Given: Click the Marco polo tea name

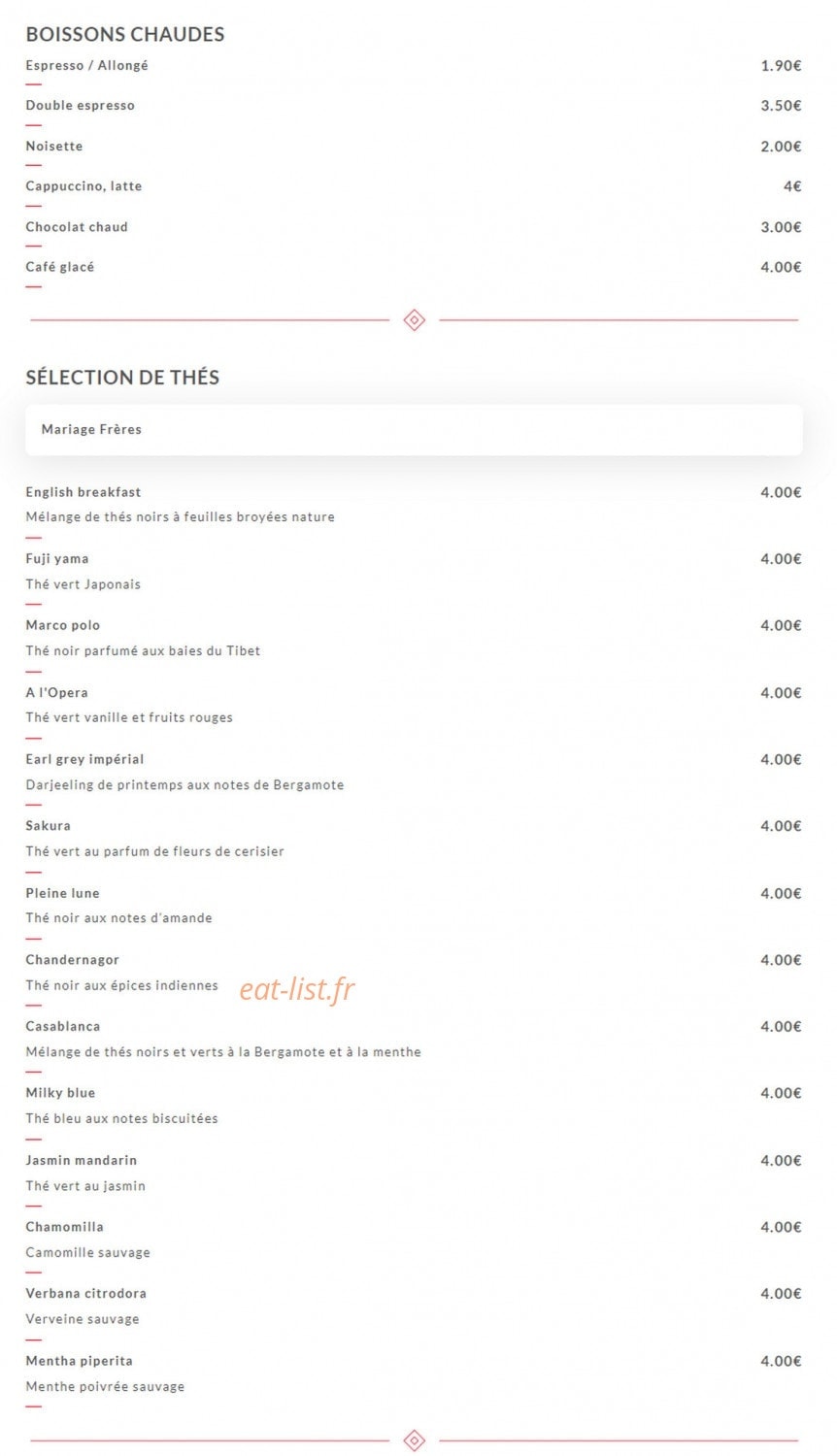Looking at the screenshot, I should click(63, 625).
